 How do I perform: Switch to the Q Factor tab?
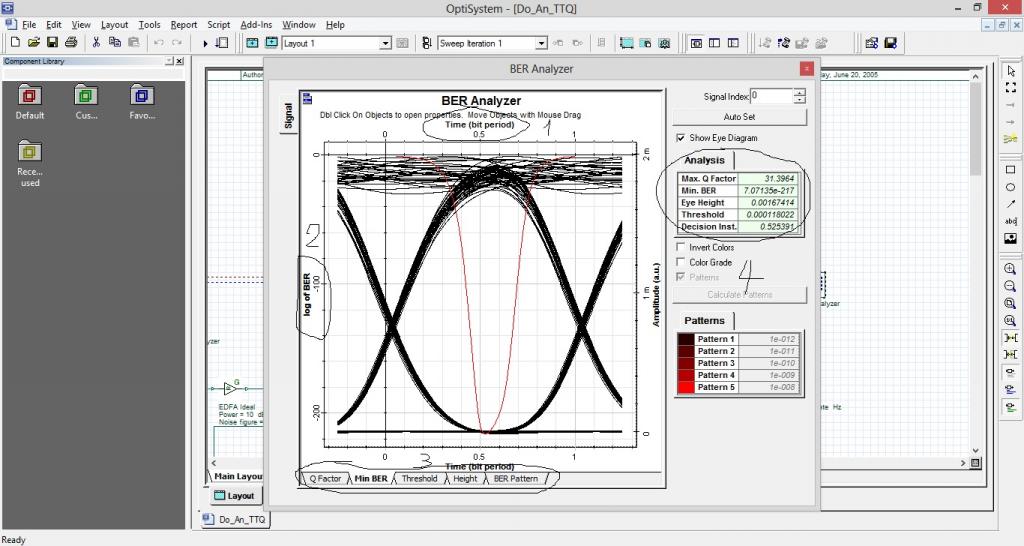pyautogui.click(x=324, y=479)
